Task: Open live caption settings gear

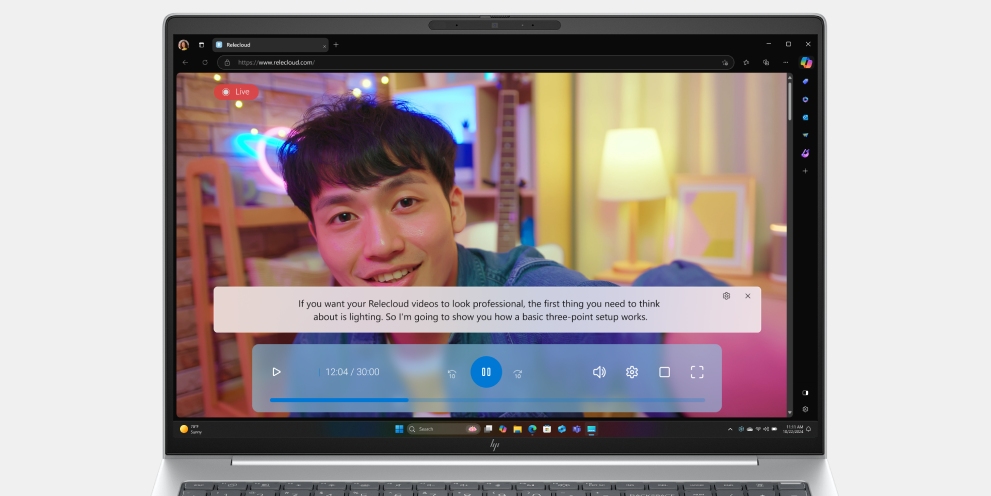Action: click(727, 296)
